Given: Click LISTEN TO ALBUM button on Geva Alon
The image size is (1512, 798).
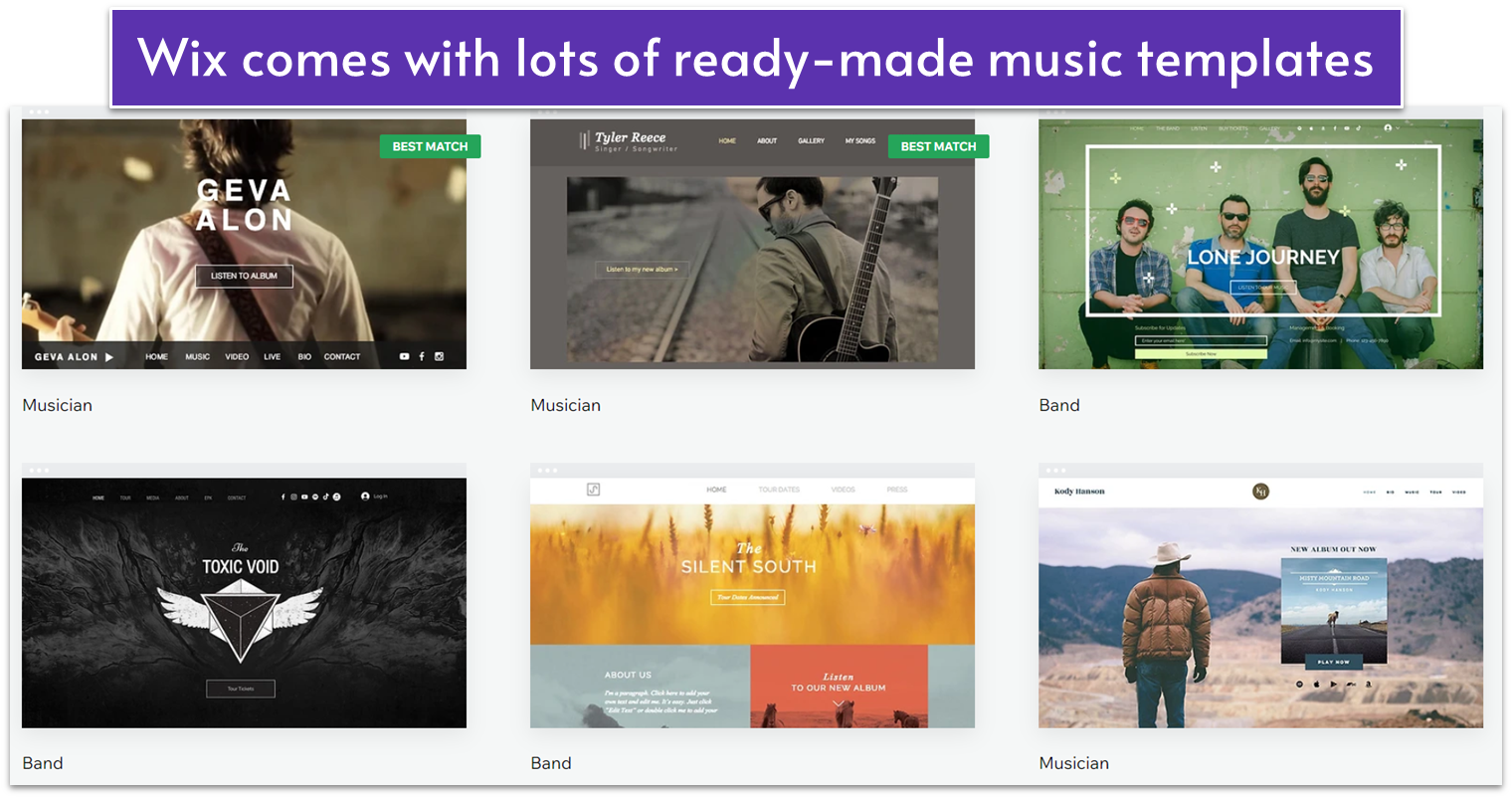Looking at the screenshot, I should coord(244,276).
